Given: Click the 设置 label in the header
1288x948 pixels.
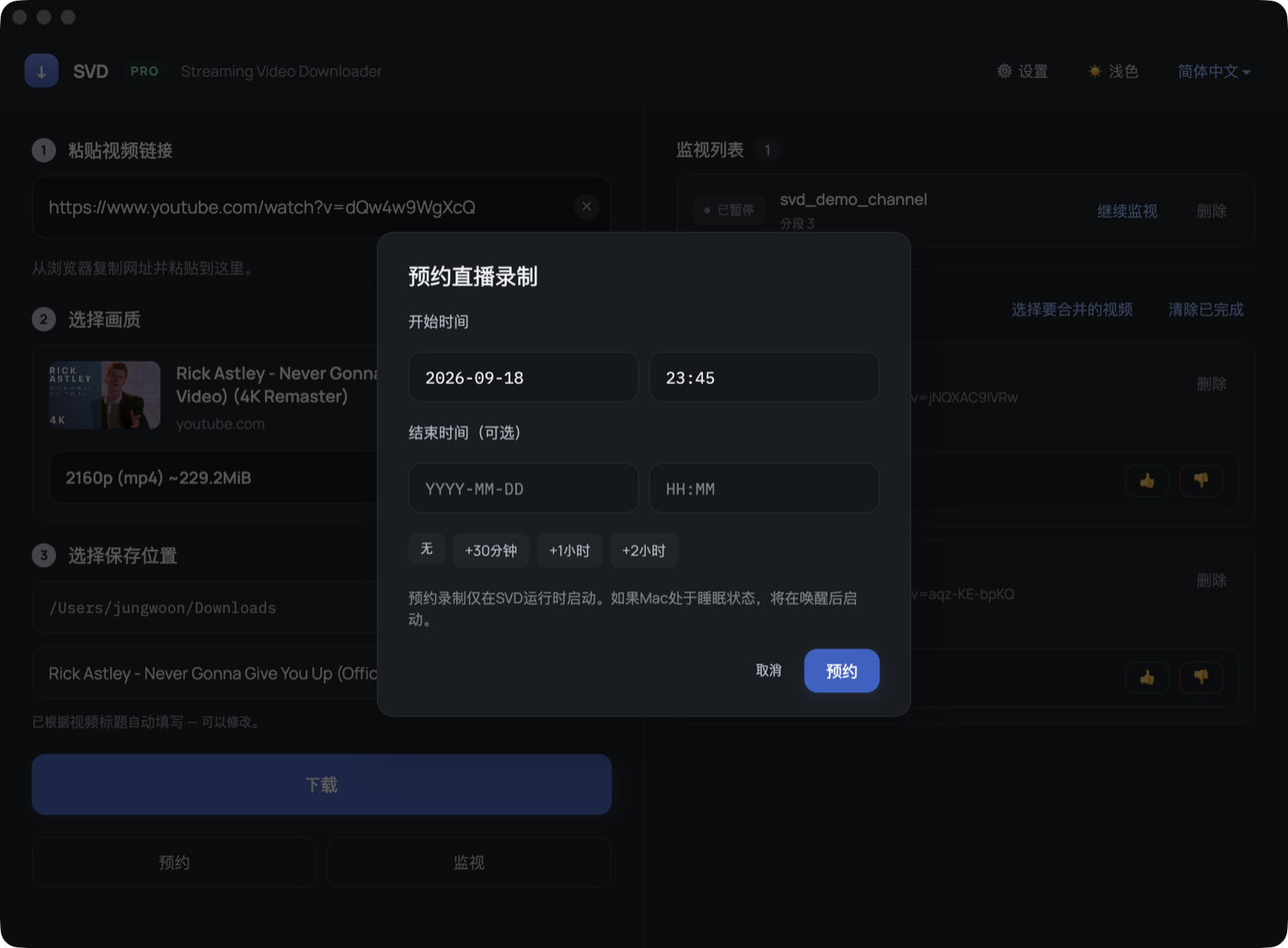Looking at the screenshot, I should pos(1033,71).
